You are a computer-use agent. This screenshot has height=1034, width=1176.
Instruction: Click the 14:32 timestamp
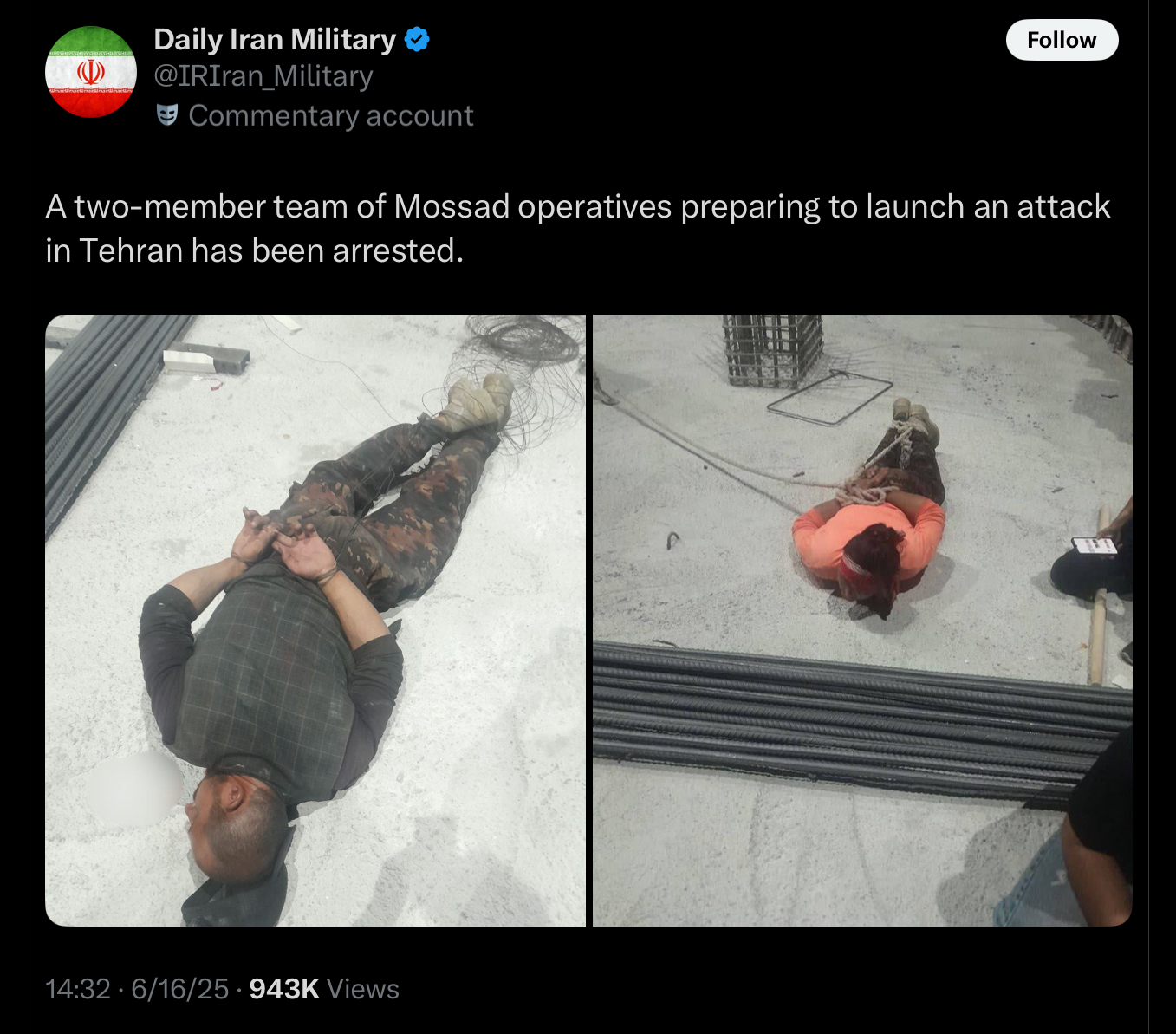tap(78, 989)
